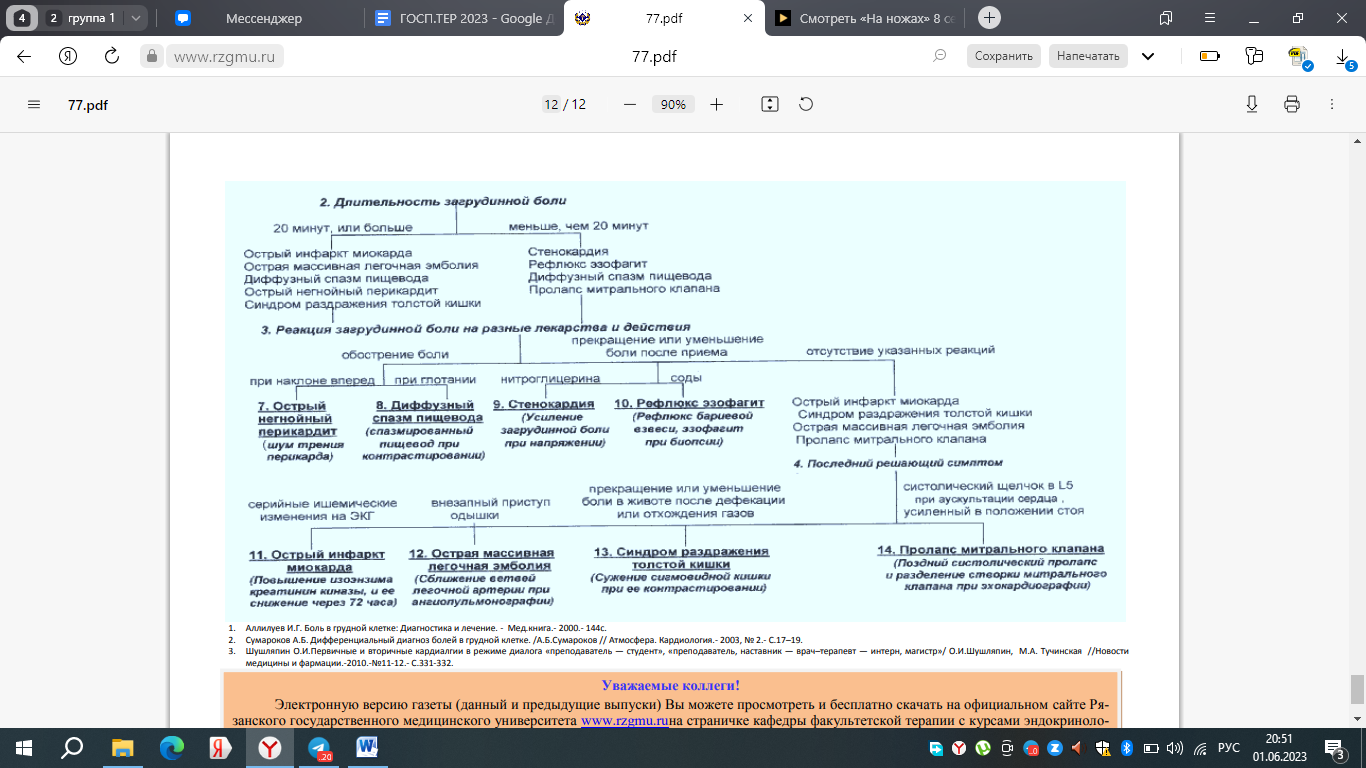Image resolution: width=1366 pixels, height=768 pixels.
Task: Click heading '14. Пролапс митрального клапана'
Action: pyautogui.click(x=990, y=549)
